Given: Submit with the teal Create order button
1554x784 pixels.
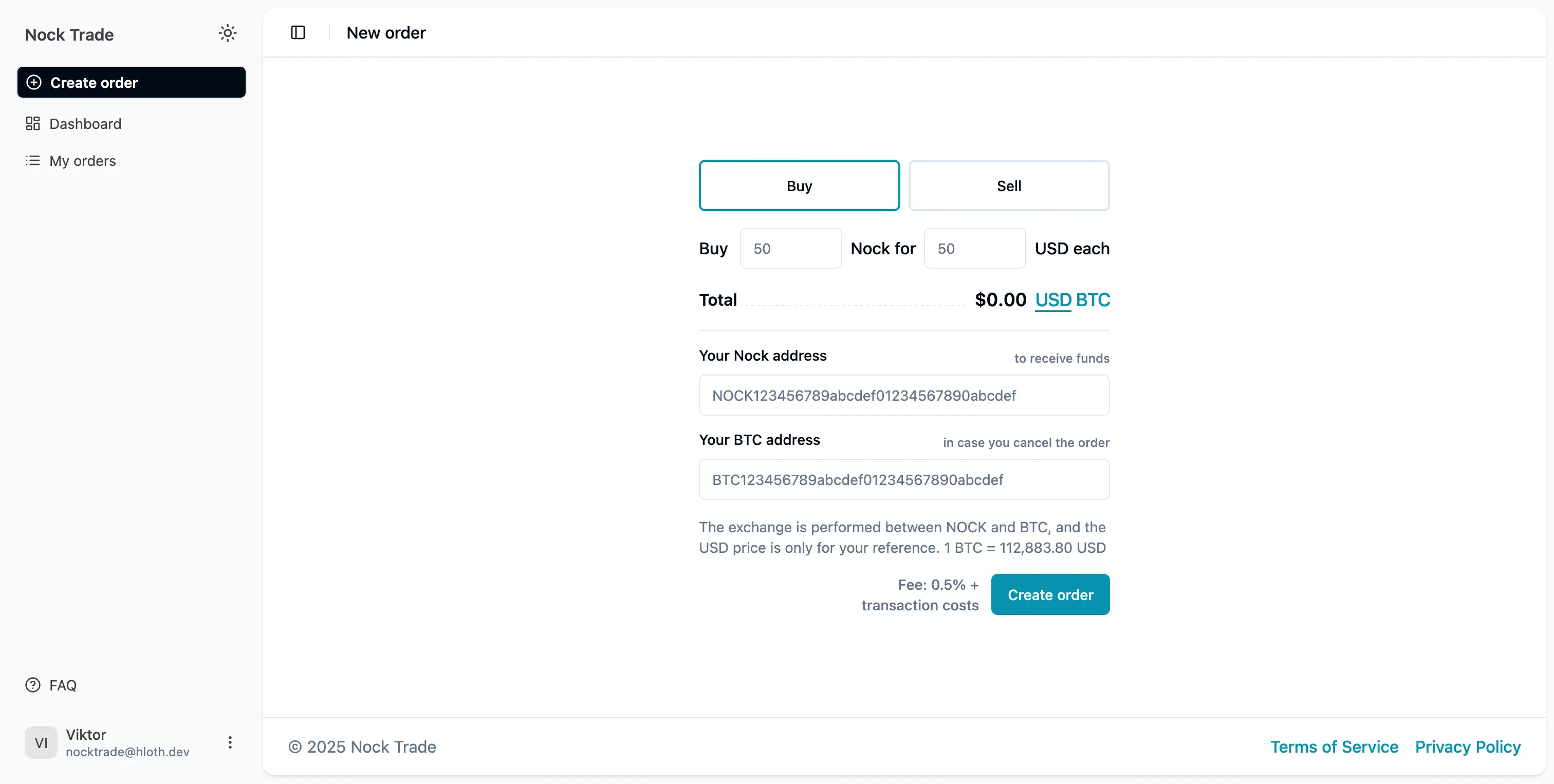Looking at the screenshot, I should (x=1049, y=594).
